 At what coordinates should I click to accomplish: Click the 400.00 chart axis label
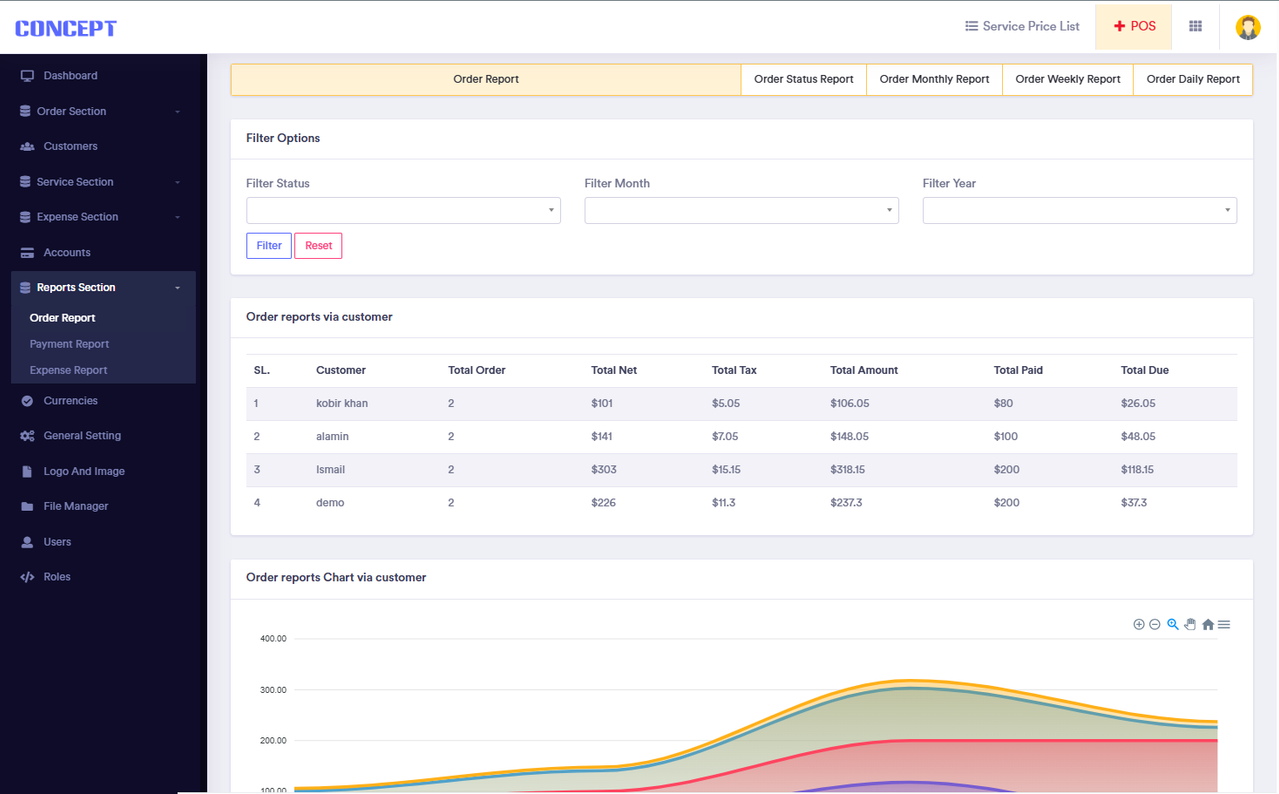click(x=273, y=638)
